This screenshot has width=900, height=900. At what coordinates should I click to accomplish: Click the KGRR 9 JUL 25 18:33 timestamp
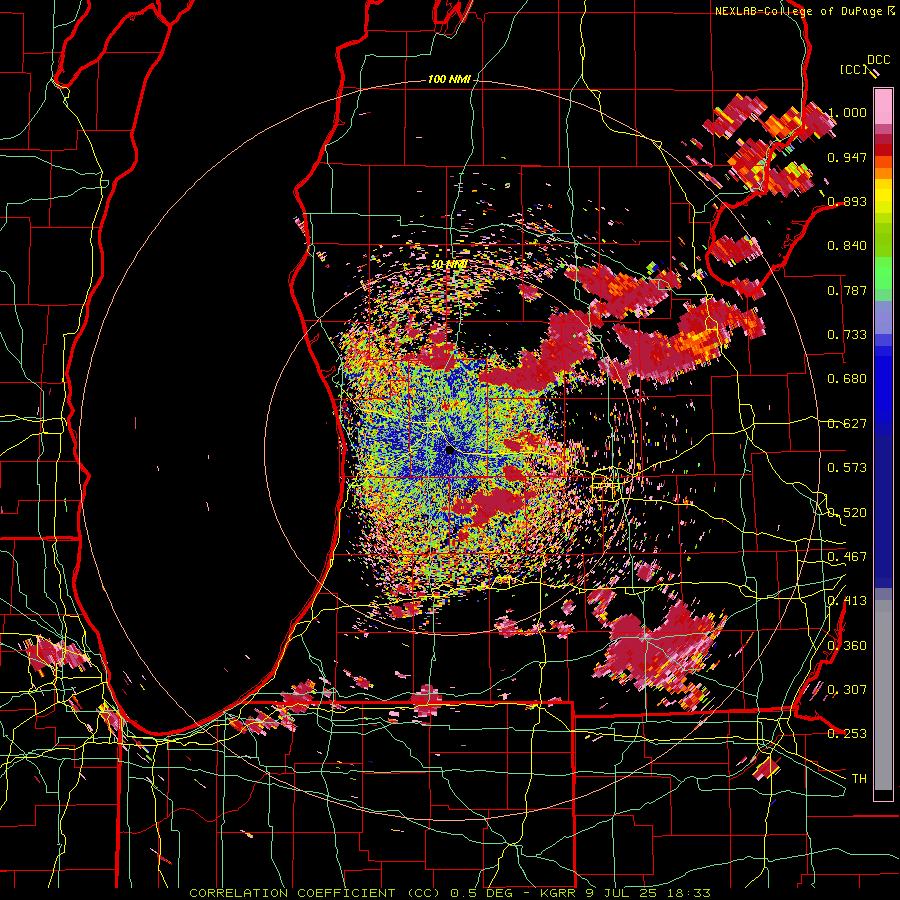[626, 893]
